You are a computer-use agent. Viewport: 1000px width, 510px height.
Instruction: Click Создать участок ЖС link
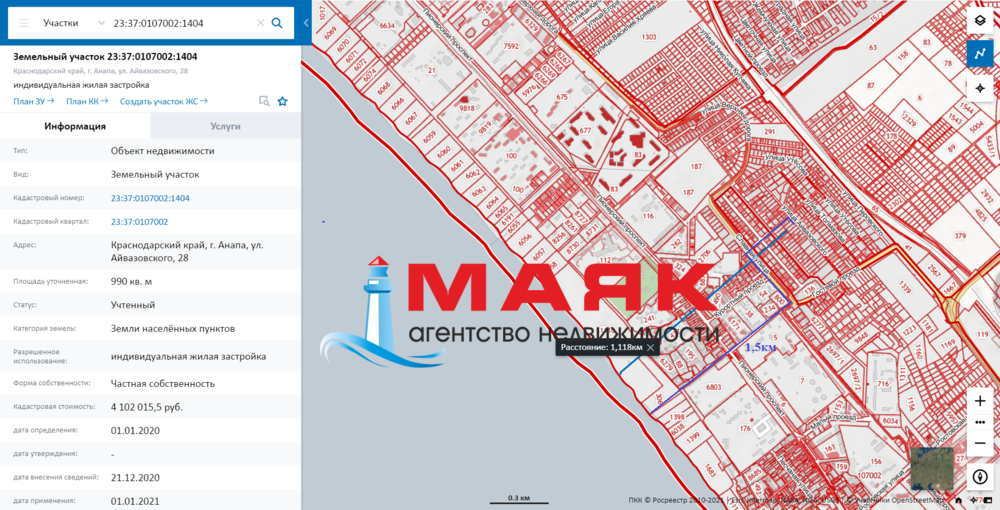(x=163, y=101)
